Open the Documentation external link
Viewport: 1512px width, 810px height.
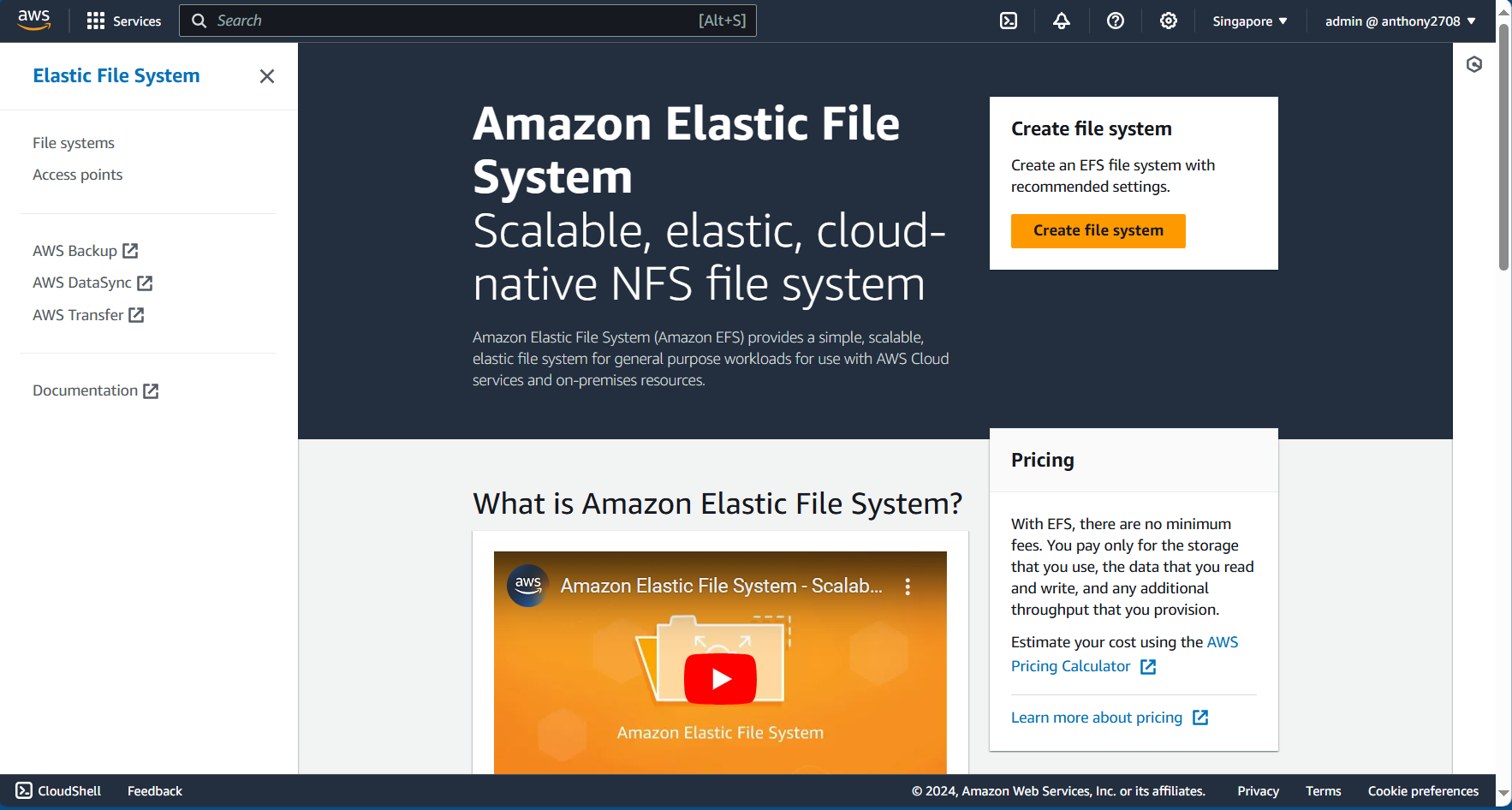(x=96, y=390)
